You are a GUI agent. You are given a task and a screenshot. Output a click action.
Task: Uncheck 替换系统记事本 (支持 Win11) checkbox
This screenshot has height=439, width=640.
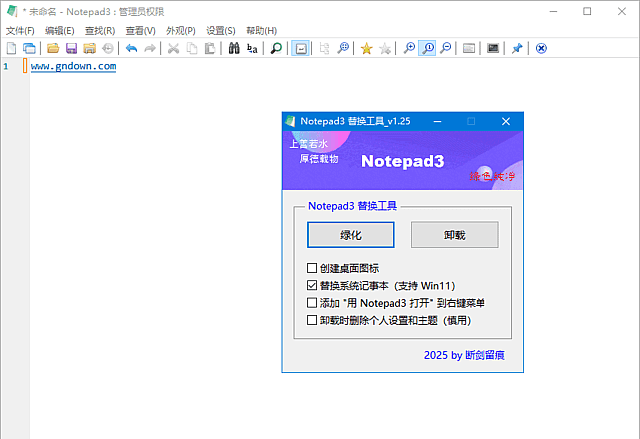pyautogui.click(x=312, y=285)
